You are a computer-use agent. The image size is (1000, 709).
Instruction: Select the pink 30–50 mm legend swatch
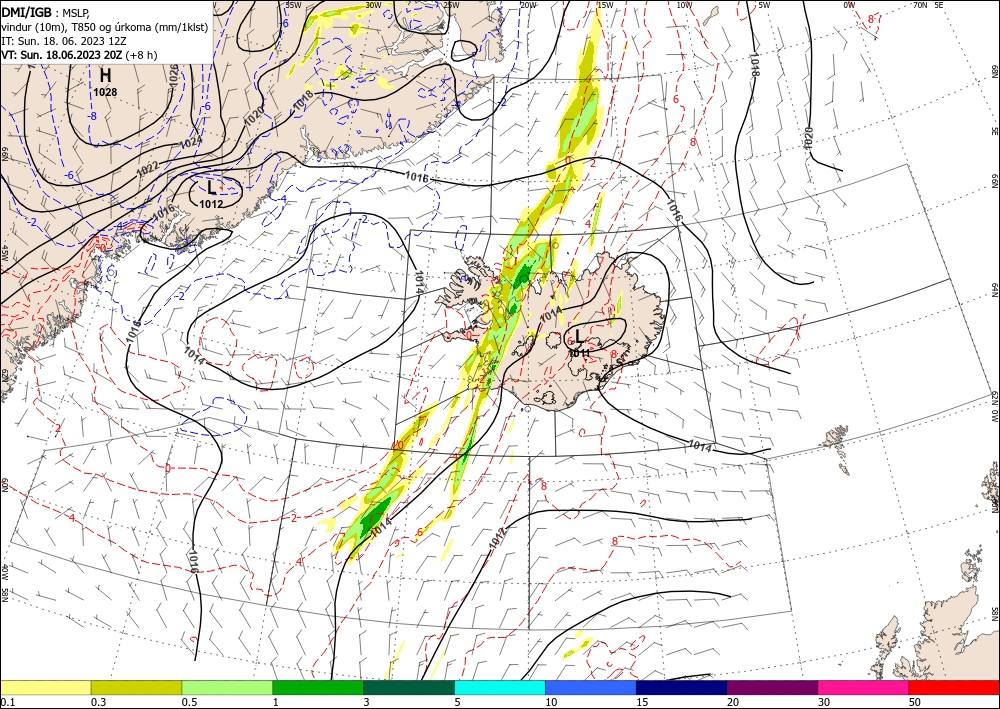864,687
